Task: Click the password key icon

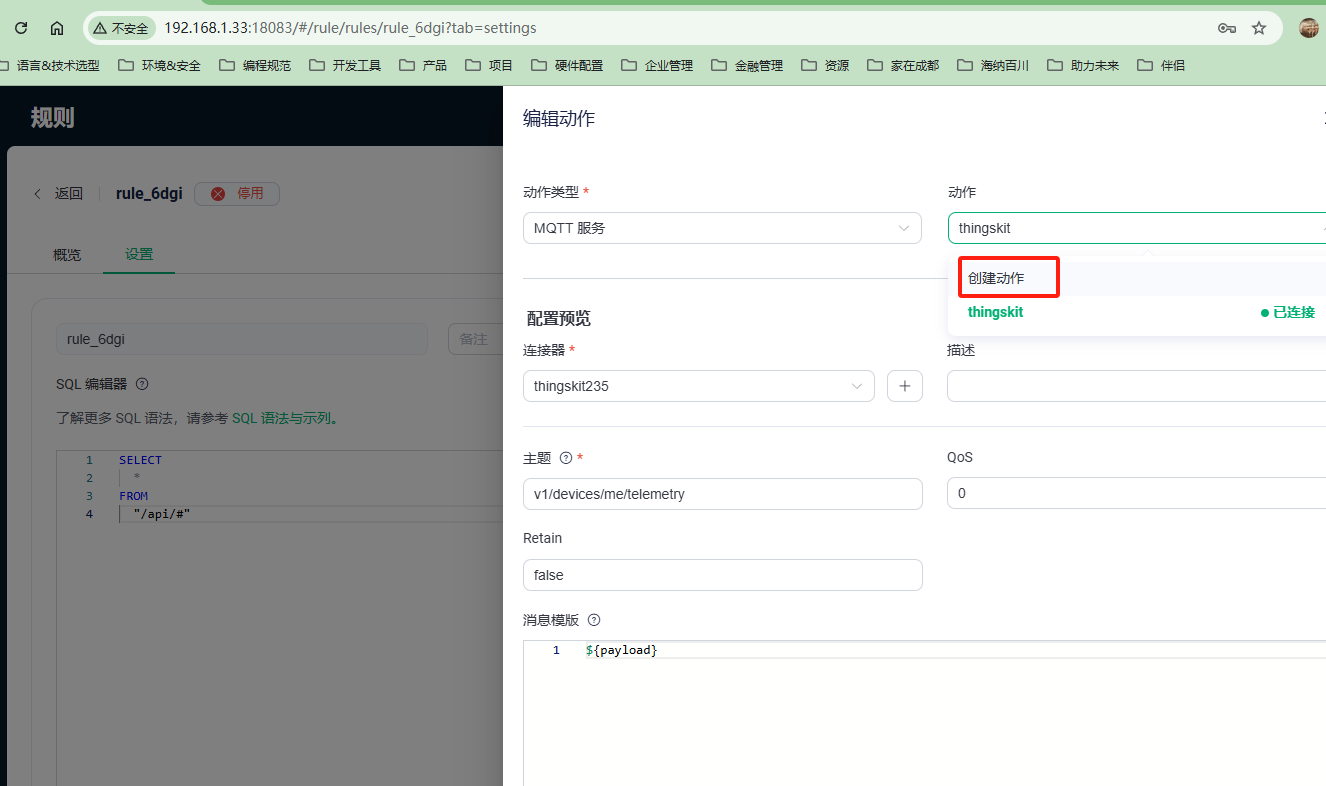Action: pos(1226,28)
